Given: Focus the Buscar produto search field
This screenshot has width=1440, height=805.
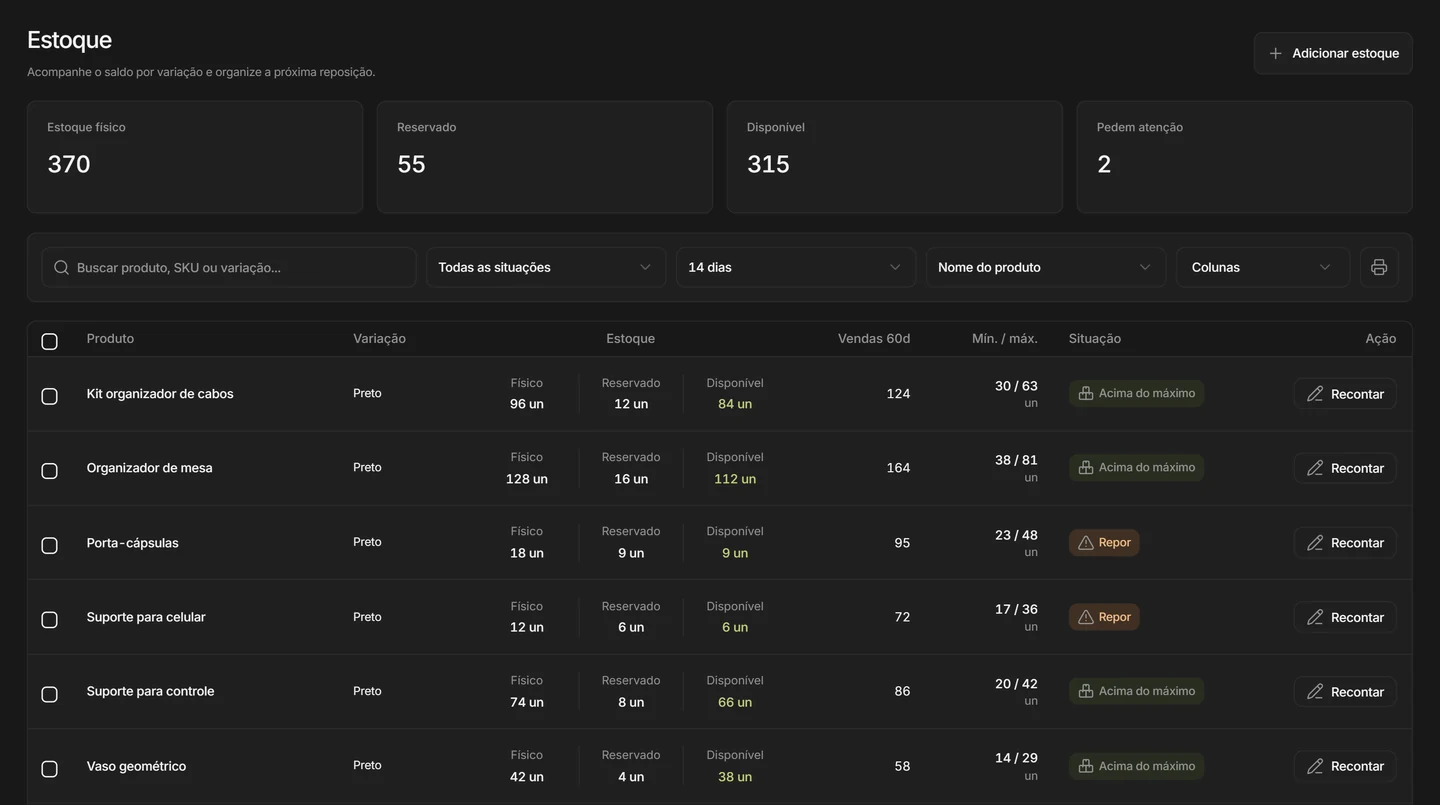Looking at the screenshot, I should click(229, 267).
